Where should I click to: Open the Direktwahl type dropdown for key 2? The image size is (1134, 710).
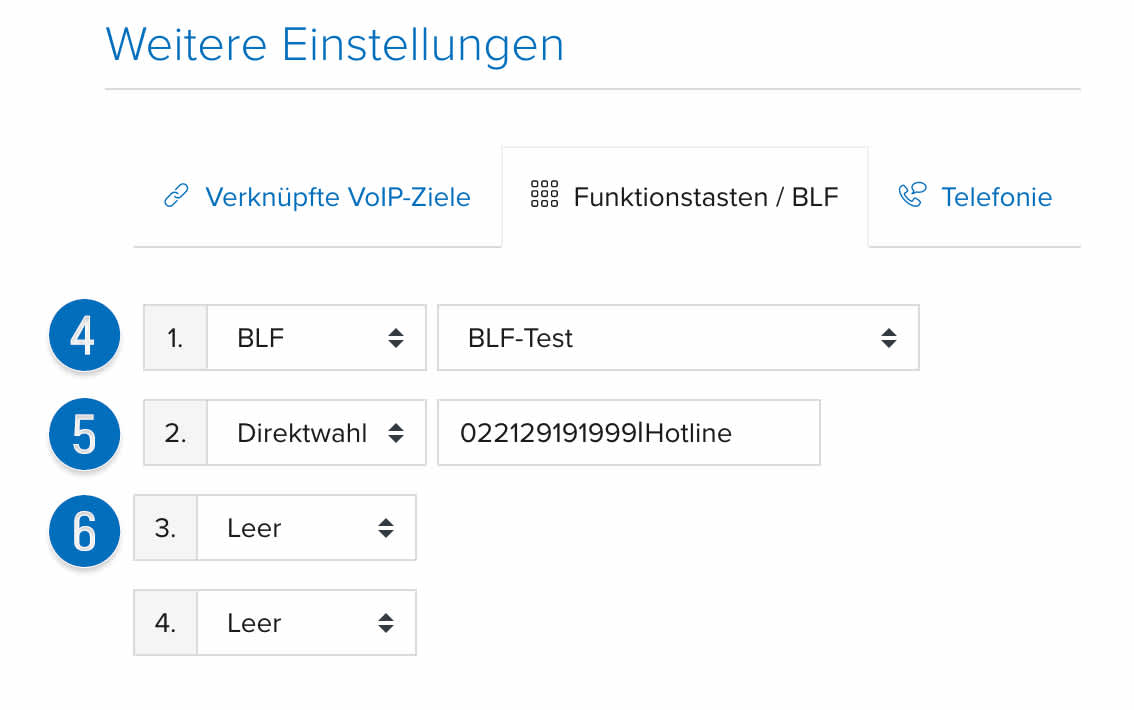(316, 432)
